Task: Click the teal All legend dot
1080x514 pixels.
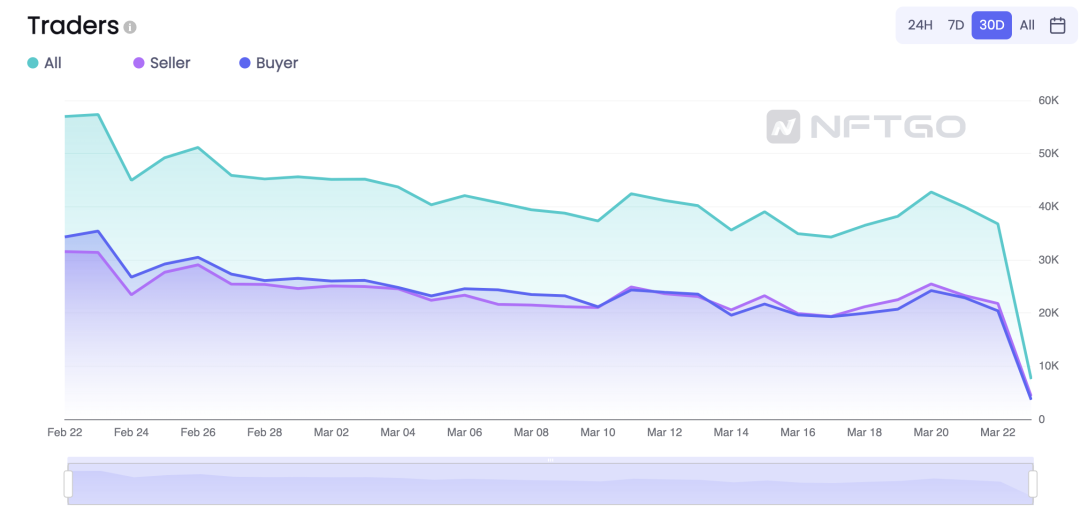Action: tap(32, 63)
